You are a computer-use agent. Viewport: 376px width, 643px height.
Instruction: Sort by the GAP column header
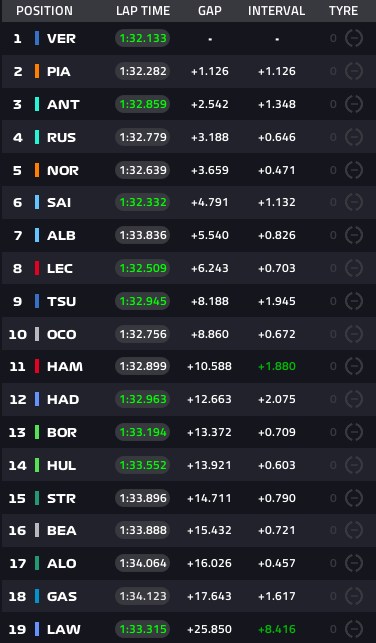[210, 11]
